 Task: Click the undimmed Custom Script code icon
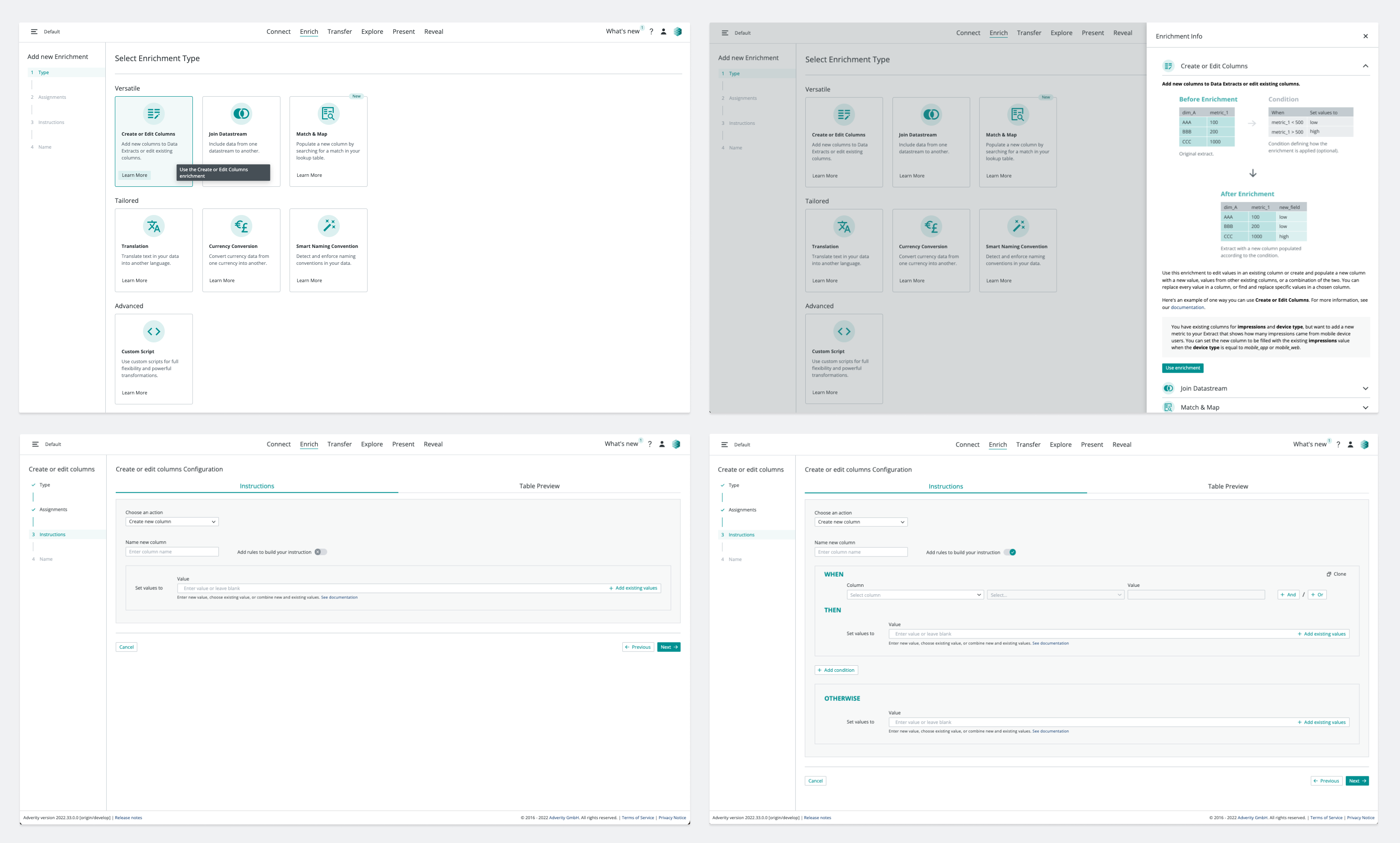(x=154, y=332)
